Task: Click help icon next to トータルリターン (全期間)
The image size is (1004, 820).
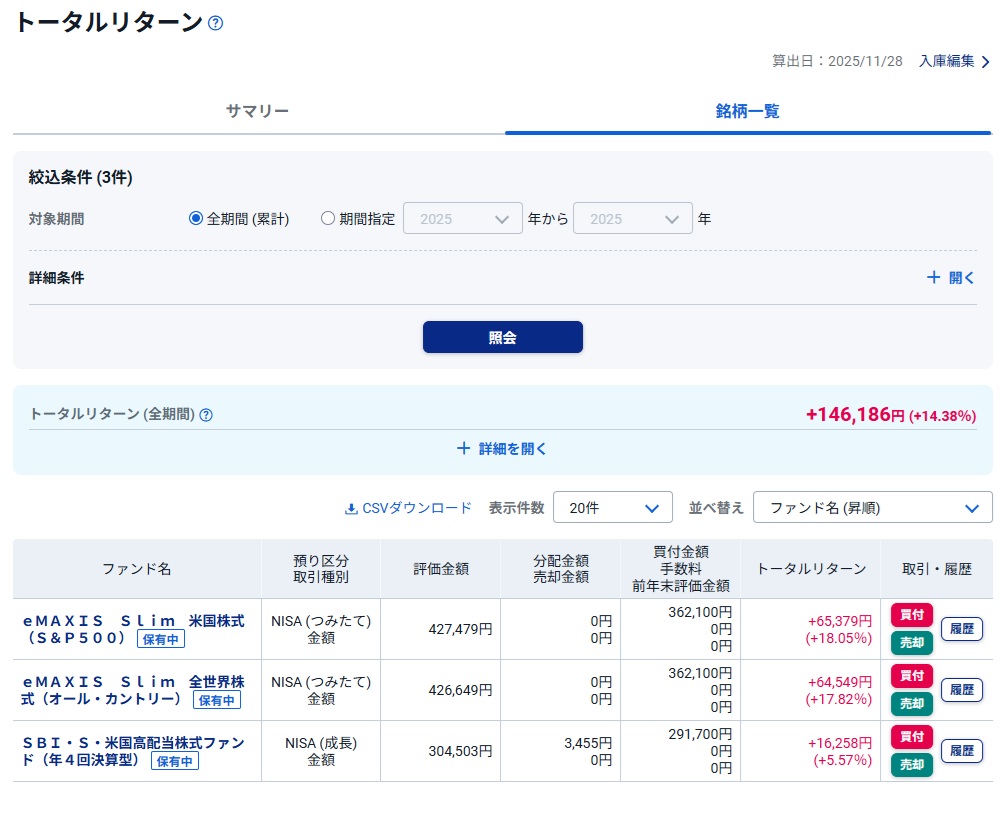Action: coord(206,415)
